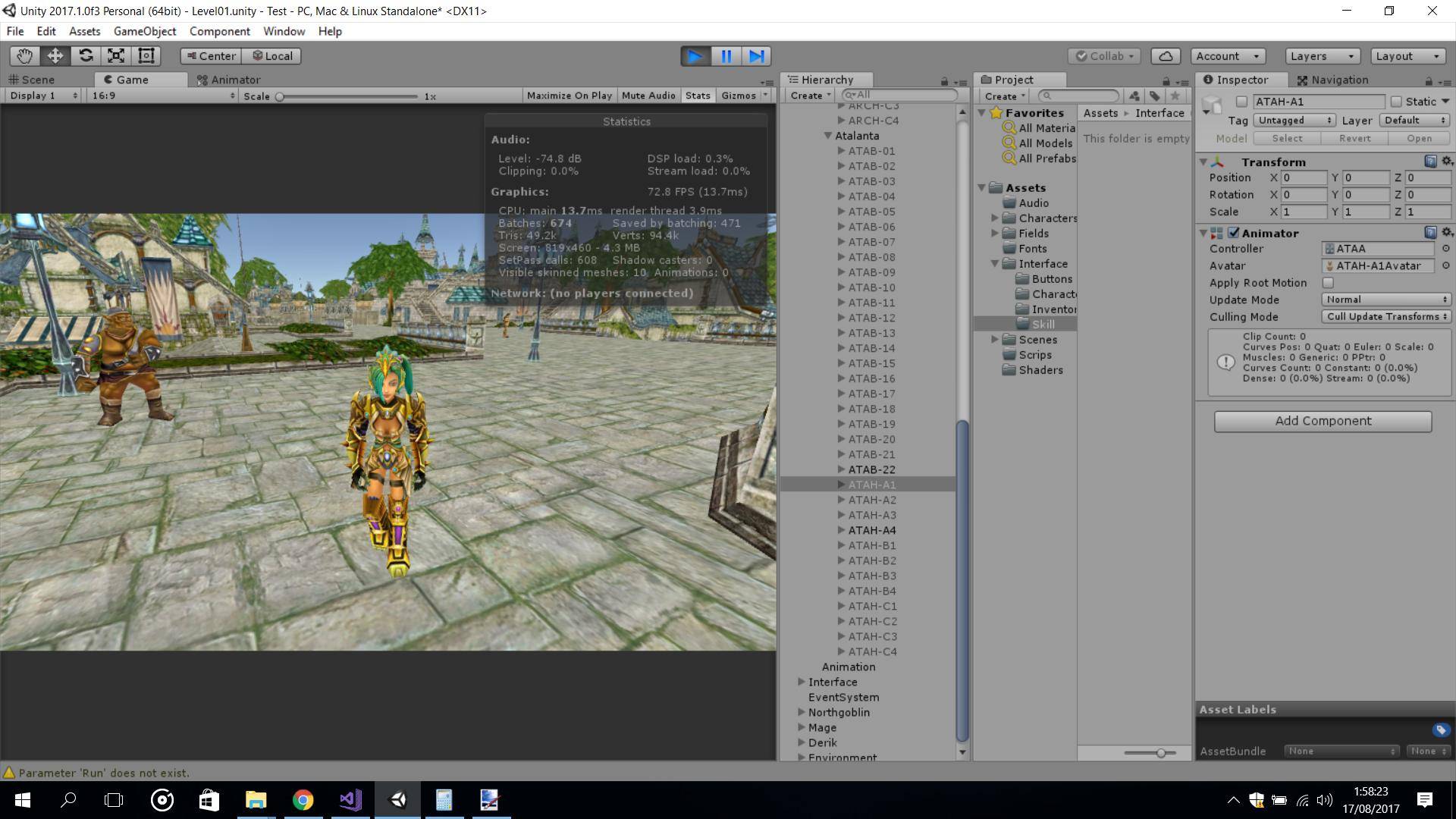Open the Hierarchy Create menu
Screen dimensions: 1456x819
(x=811, y=96)
